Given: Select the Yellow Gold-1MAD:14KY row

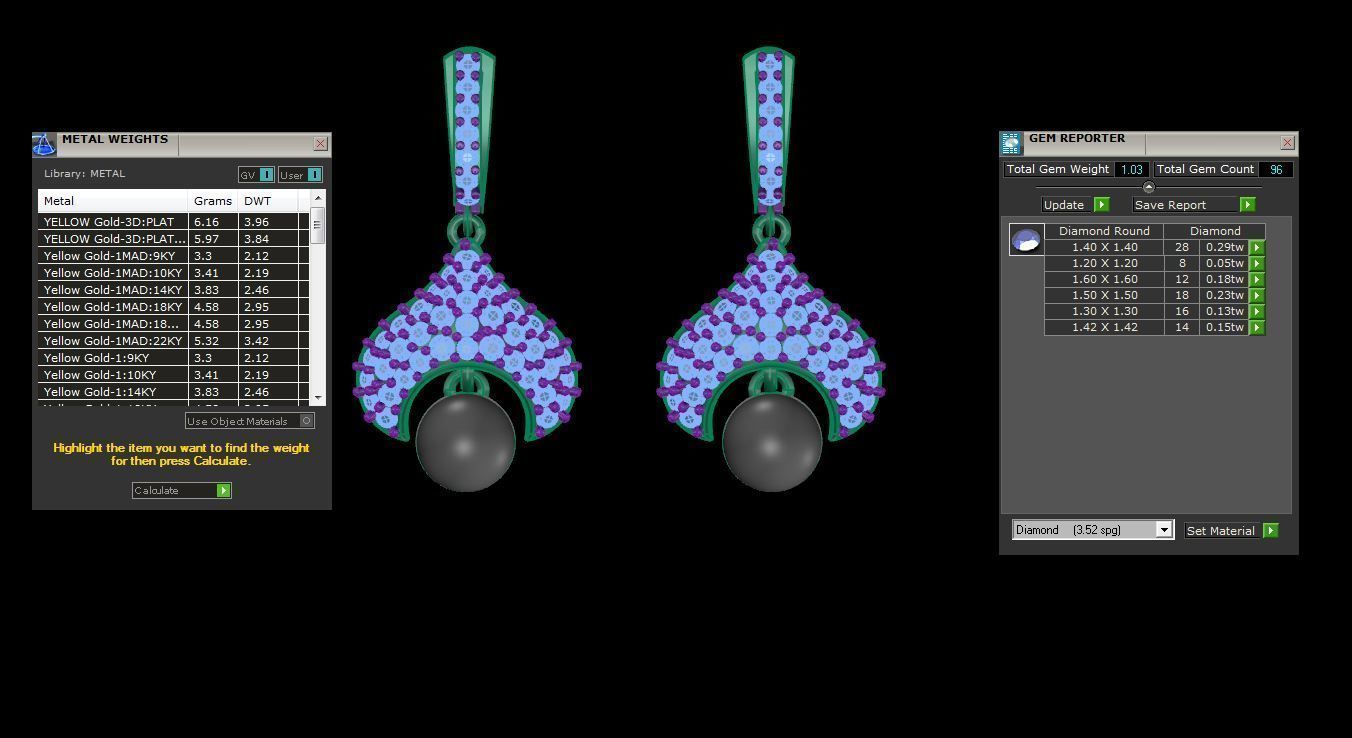Looking at the screenshot, I should 173,290.
